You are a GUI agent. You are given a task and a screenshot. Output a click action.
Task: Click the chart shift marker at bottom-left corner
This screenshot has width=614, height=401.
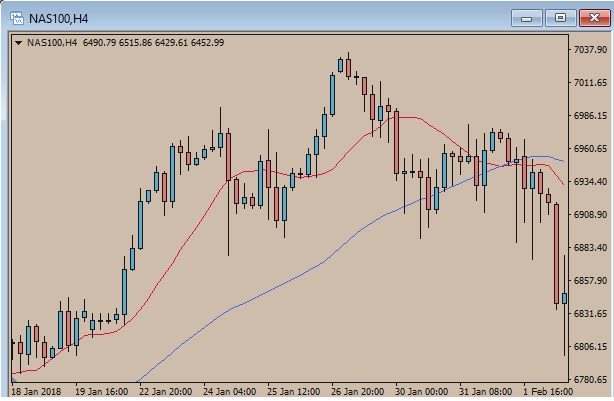14,379
